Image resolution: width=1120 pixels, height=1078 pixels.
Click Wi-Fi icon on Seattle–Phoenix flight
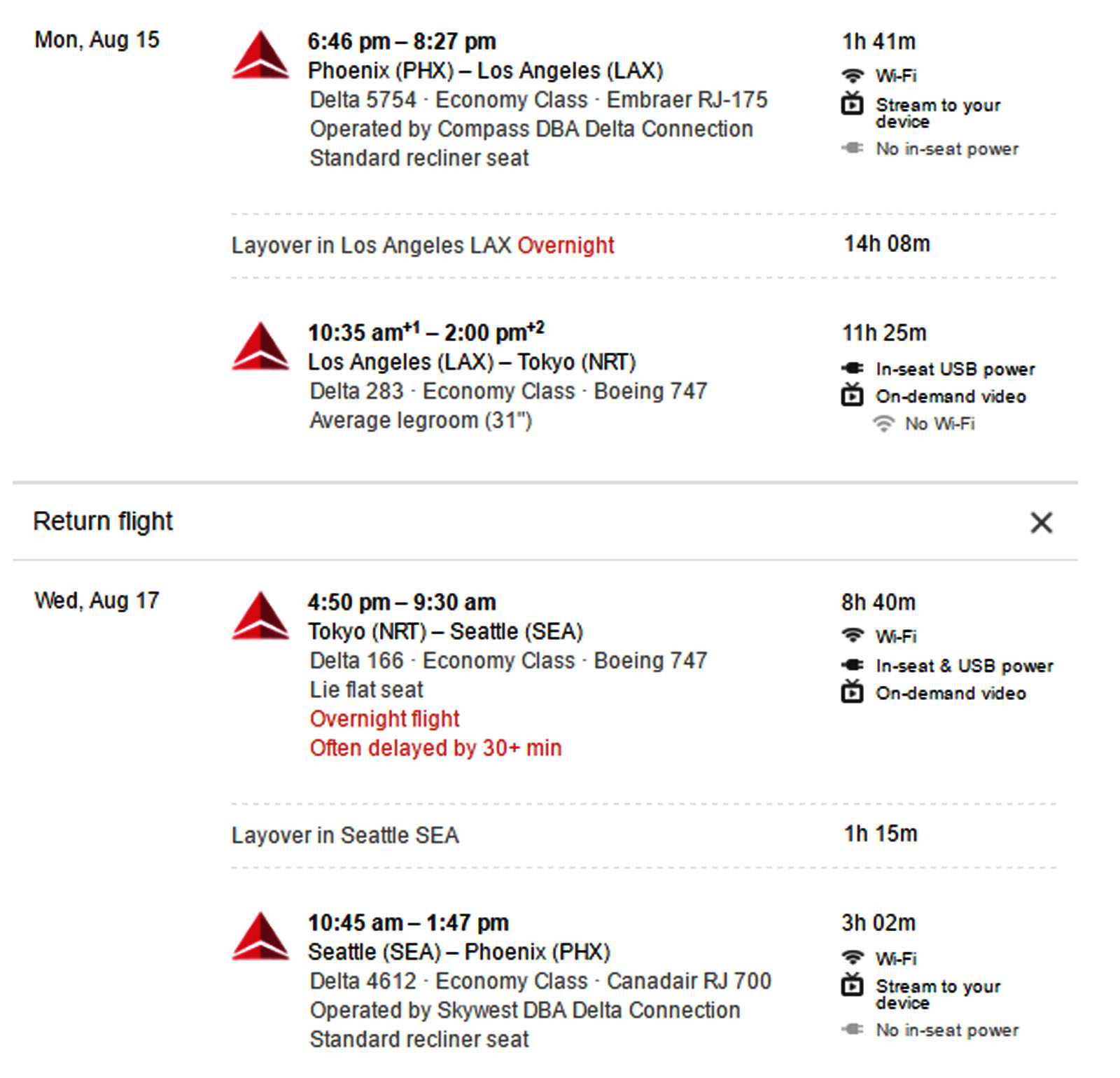coord(852,958)
